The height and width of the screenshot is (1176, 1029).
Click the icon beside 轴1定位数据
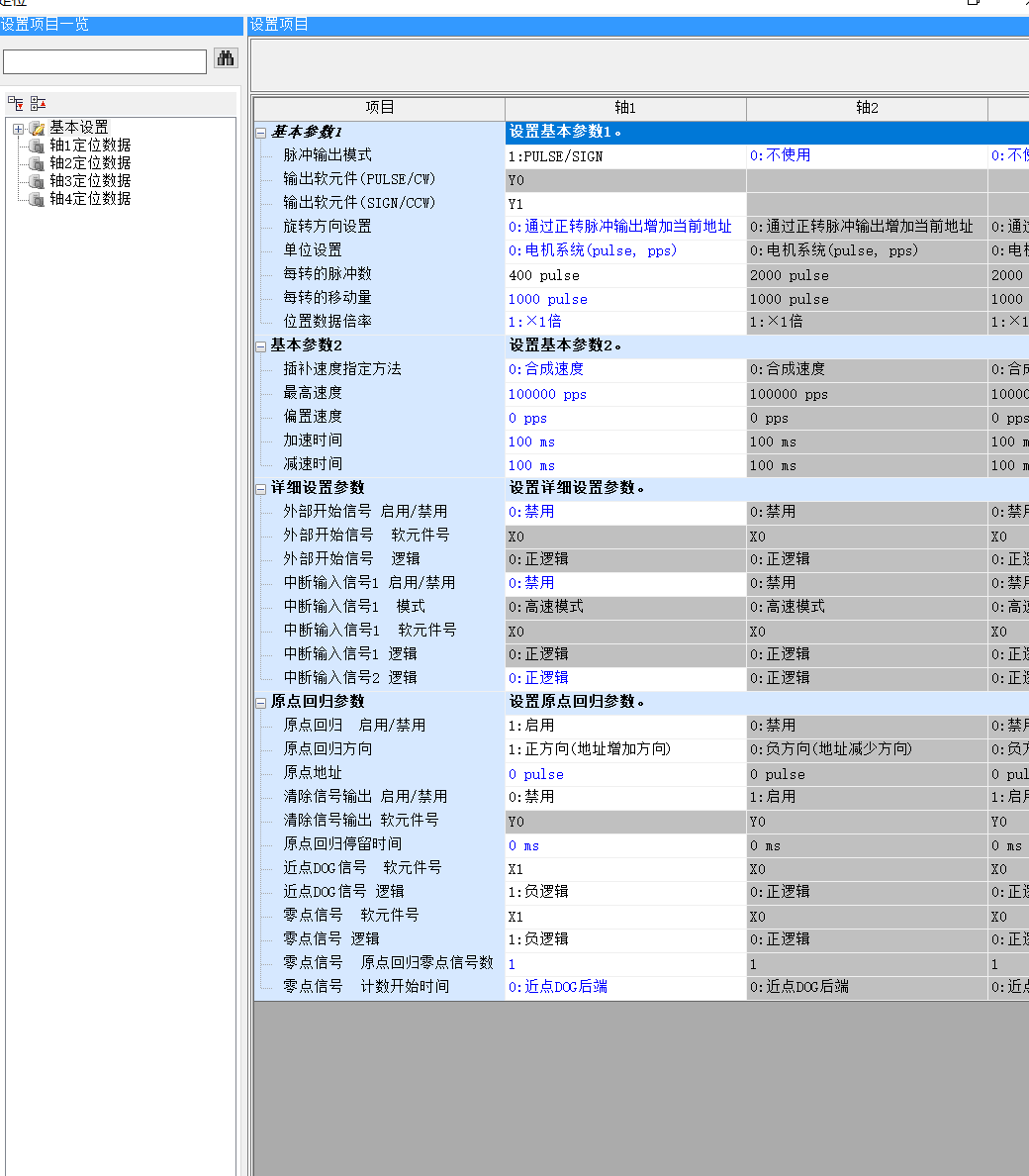click(38, 146)
